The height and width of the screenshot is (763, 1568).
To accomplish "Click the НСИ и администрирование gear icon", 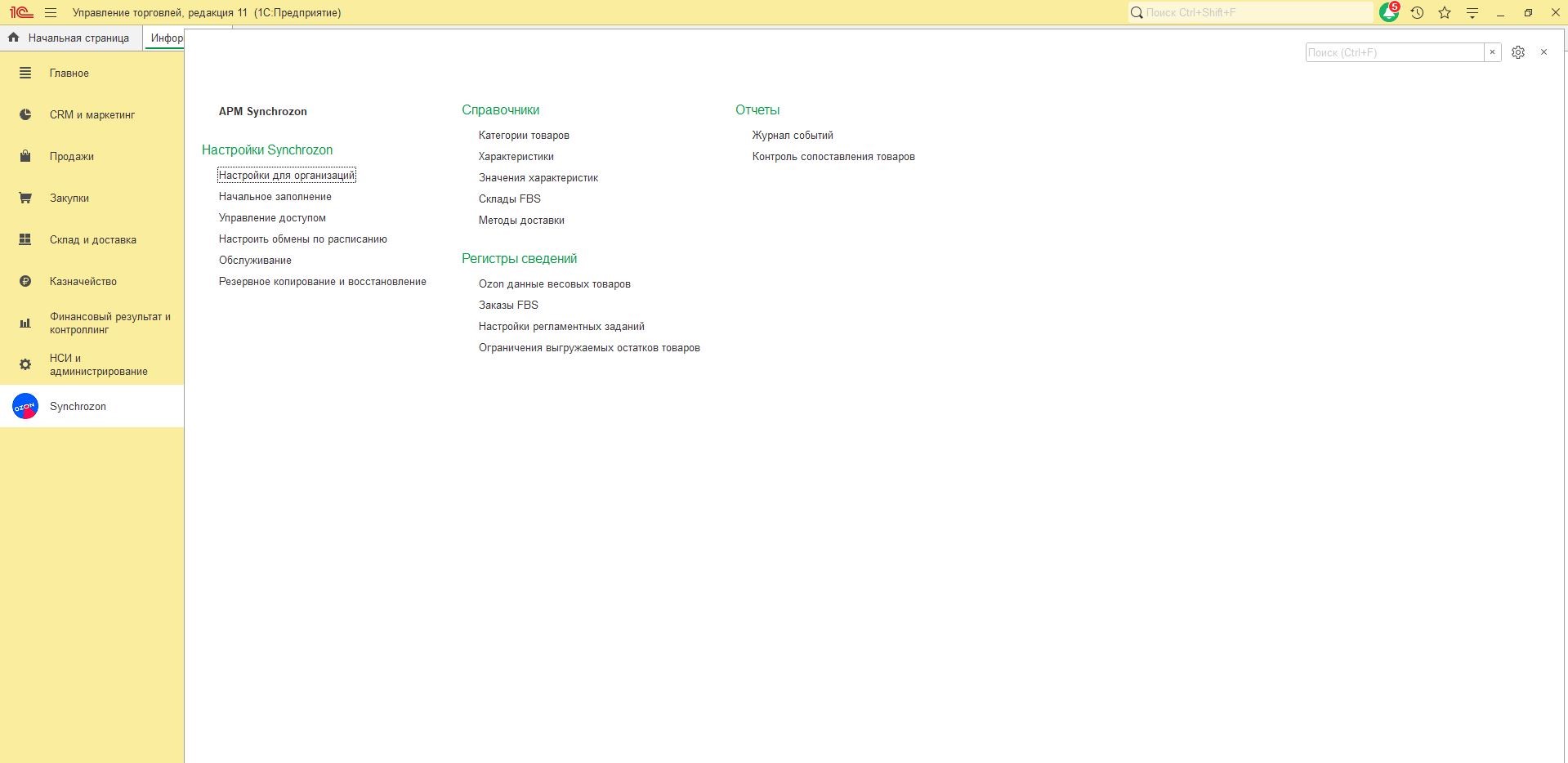I will pyautogui.click(x=25, y=364).
